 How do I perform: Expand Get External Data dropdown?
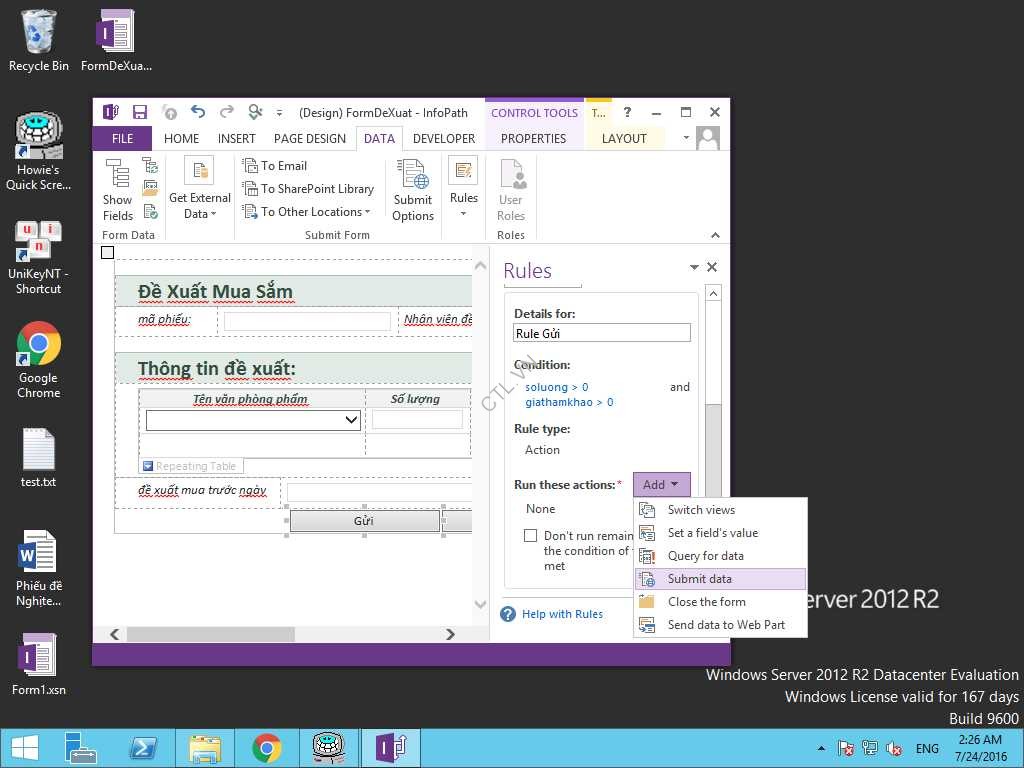tap(199, 191)
